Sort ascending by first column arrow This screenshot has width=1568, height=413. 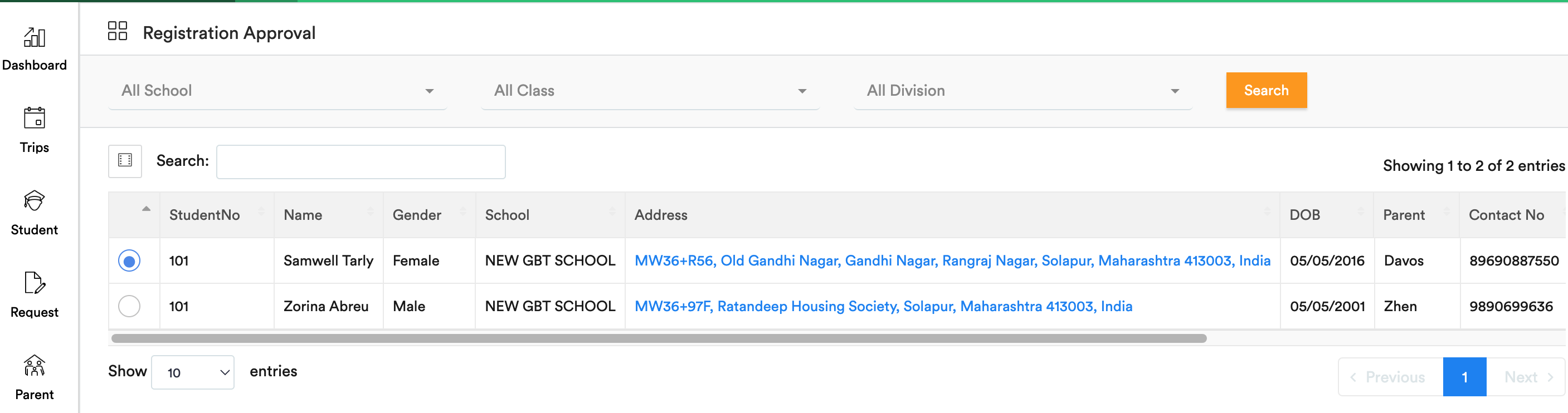(146, 209)
